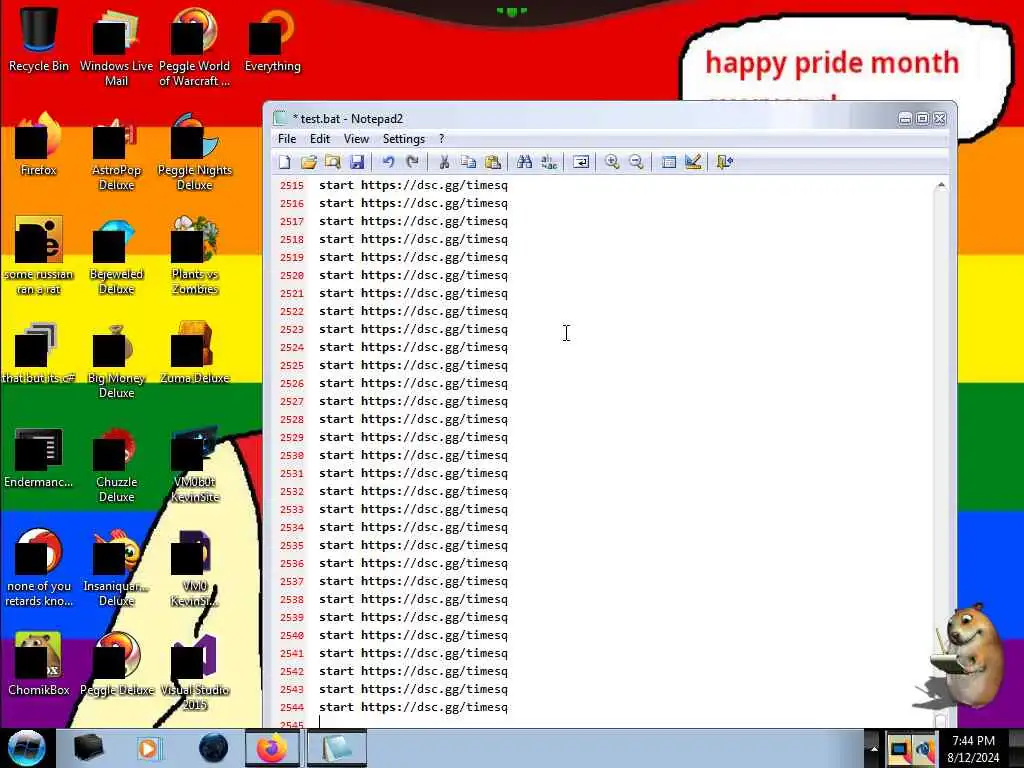The width and height of the screenshot is (1024, 768).
Task: Click in the text on line 2515
Action: (x=413, y=185)
